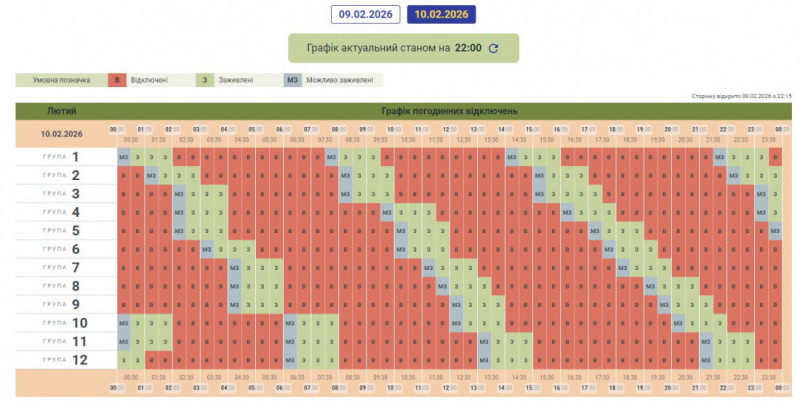Viewport: 800px width, 405px height.
Task: Click the 10.02.2026 date cell in table
Action: [61, 133]
